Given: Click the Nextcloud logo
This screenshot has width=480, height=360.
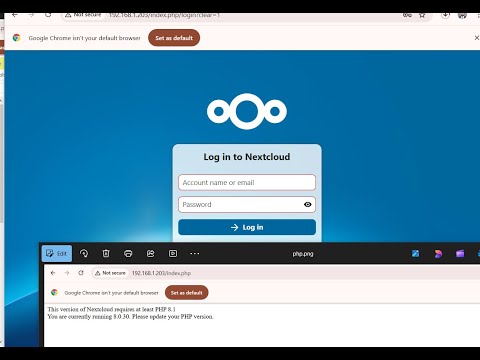Looking at the screenshot, I should [x=247, y=111].
